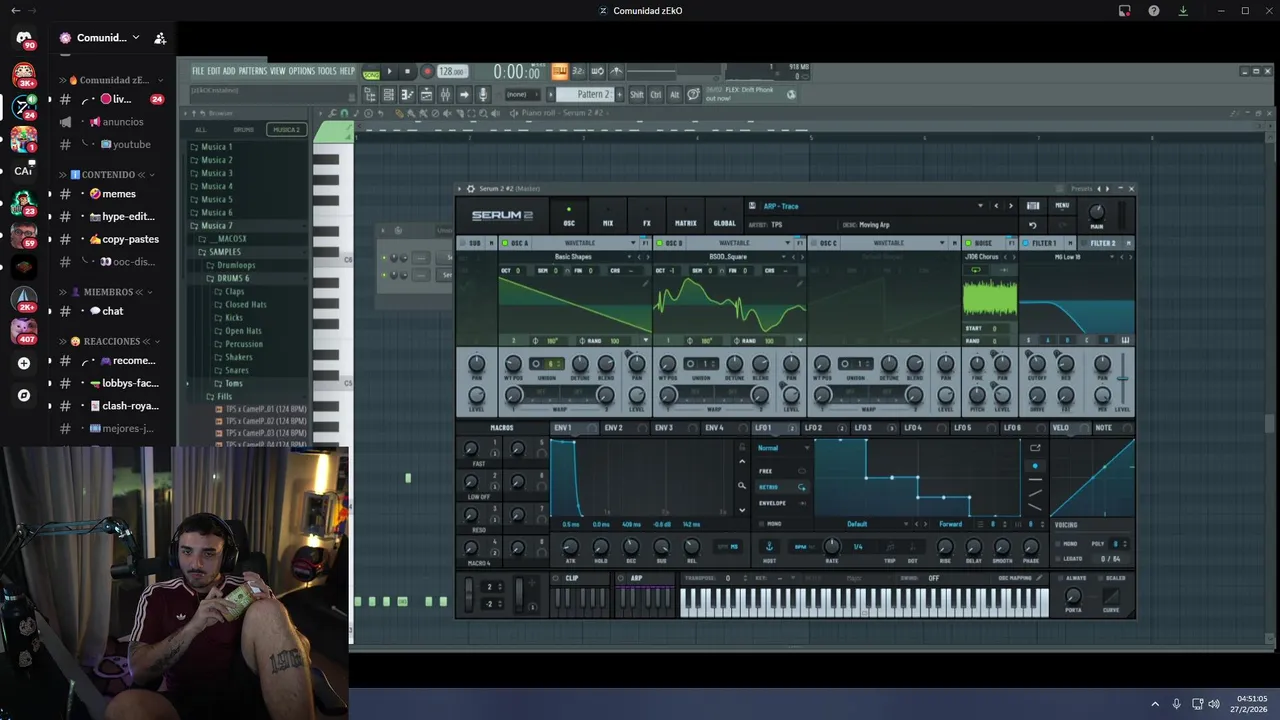Open Discord direct messages icon

pyautogui.click(x=24, y=38)
